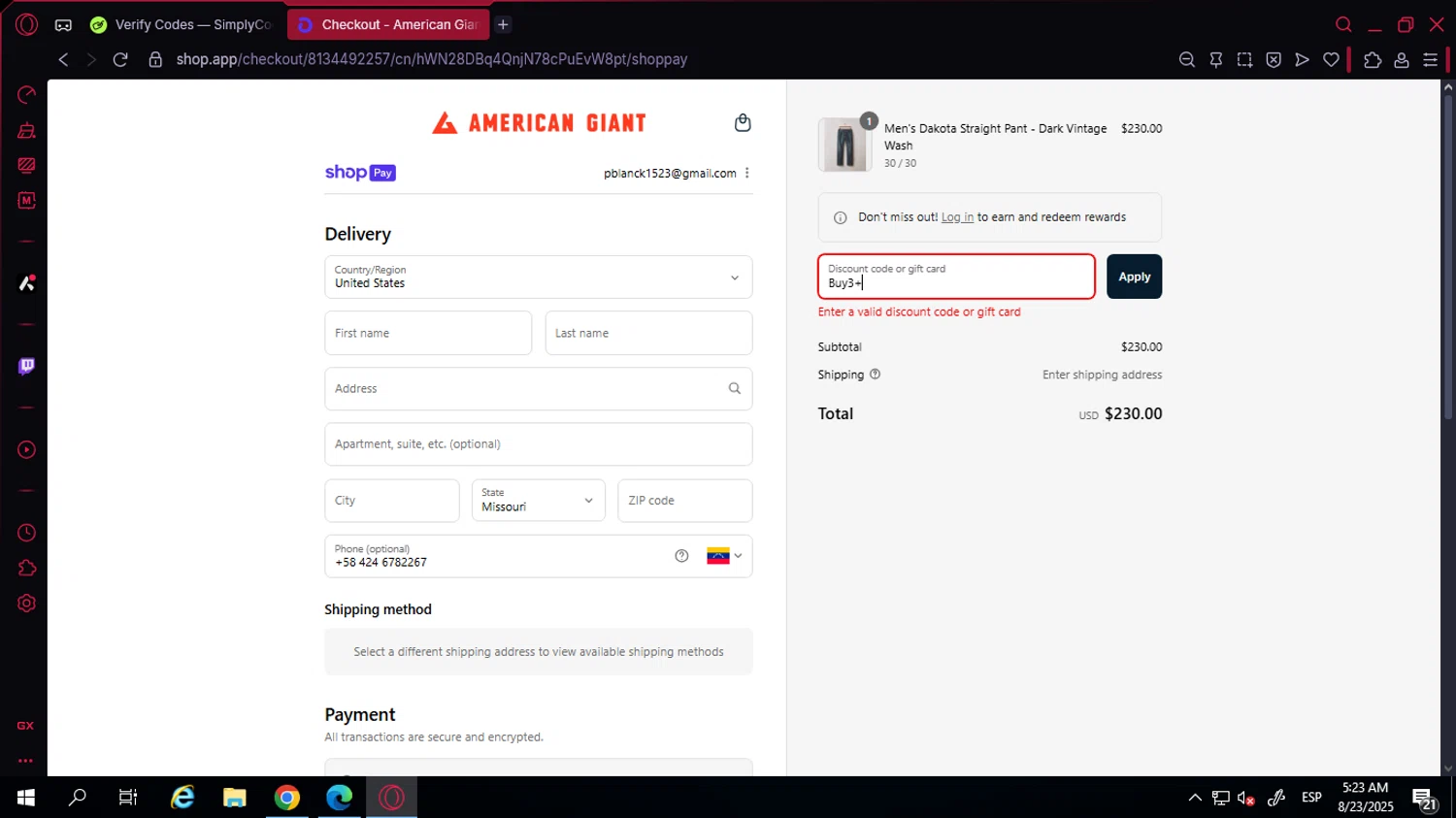1456x818 pixels.
Task: Open the ad blocker shield icon
Action: tap(1274, 59)
